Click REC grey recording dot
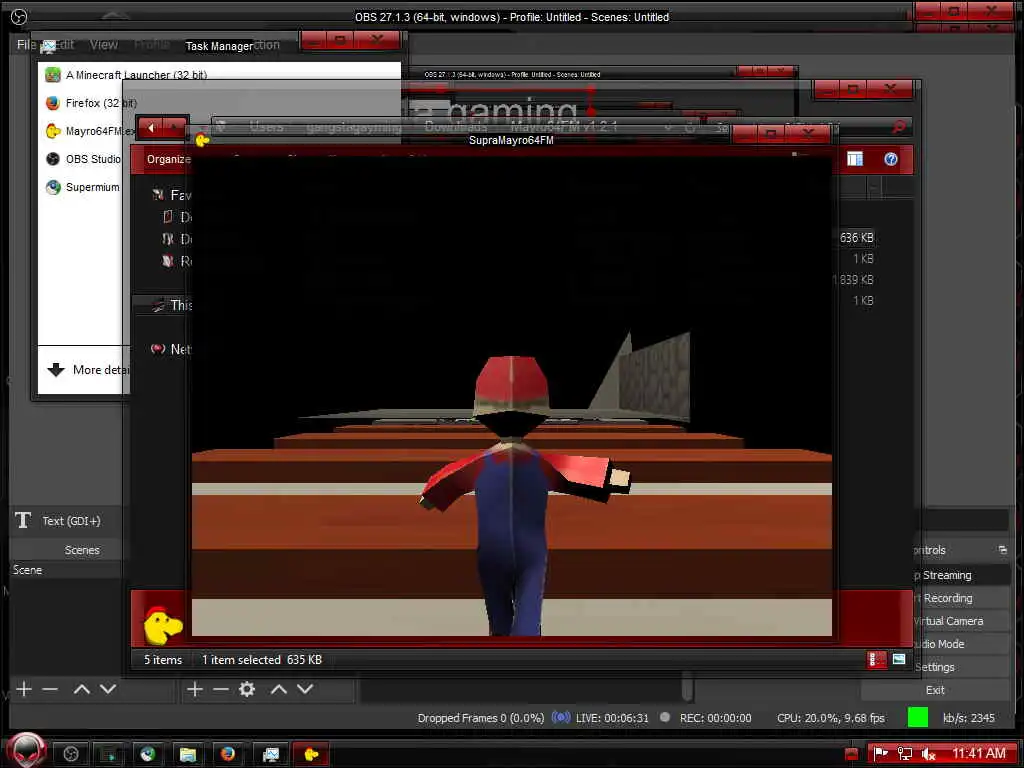The height and width of the screenshot is (768, 1024). click(665, 717)
